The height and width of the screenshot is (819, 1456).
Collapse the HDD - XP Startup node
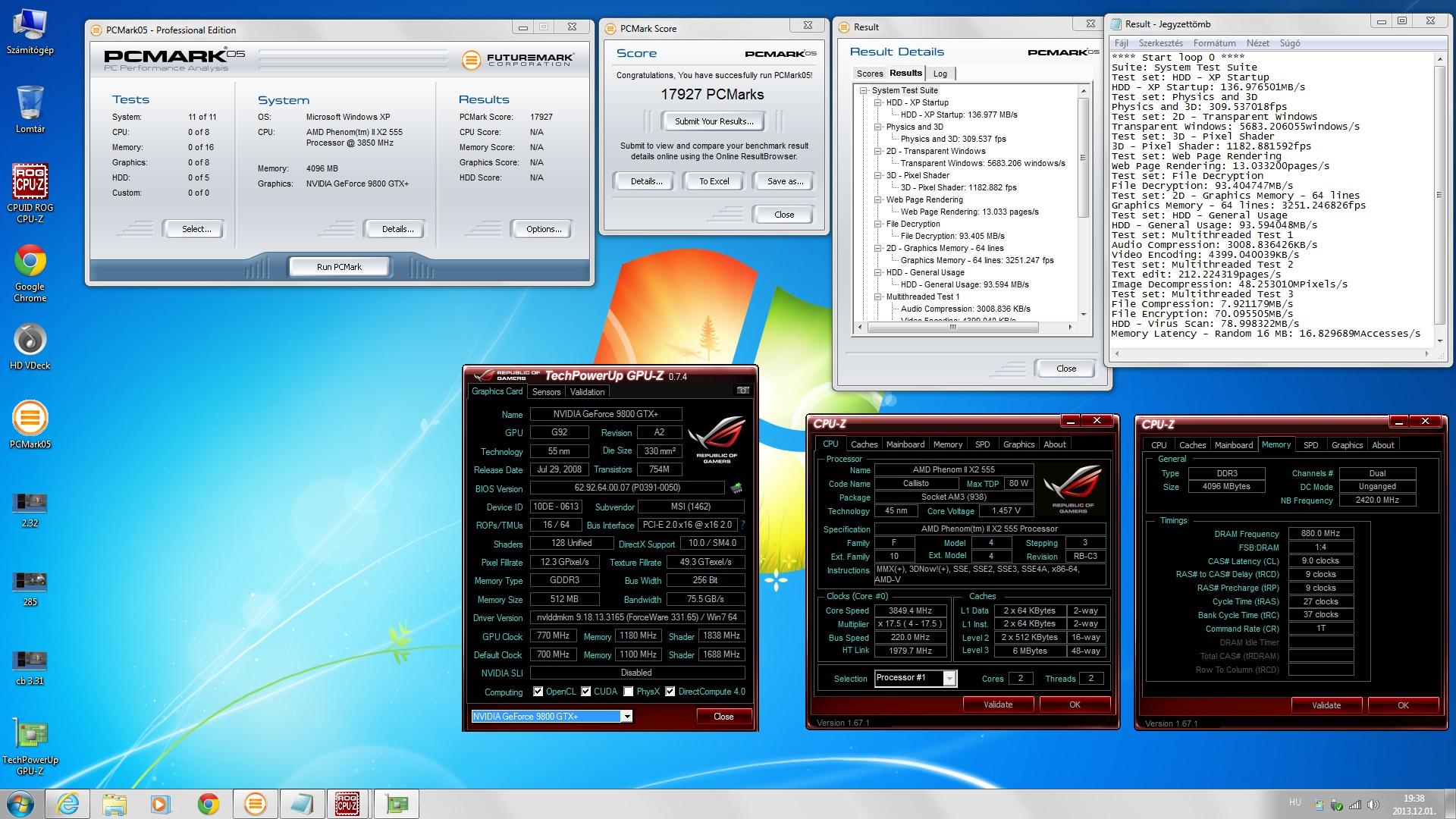(877, 102)
